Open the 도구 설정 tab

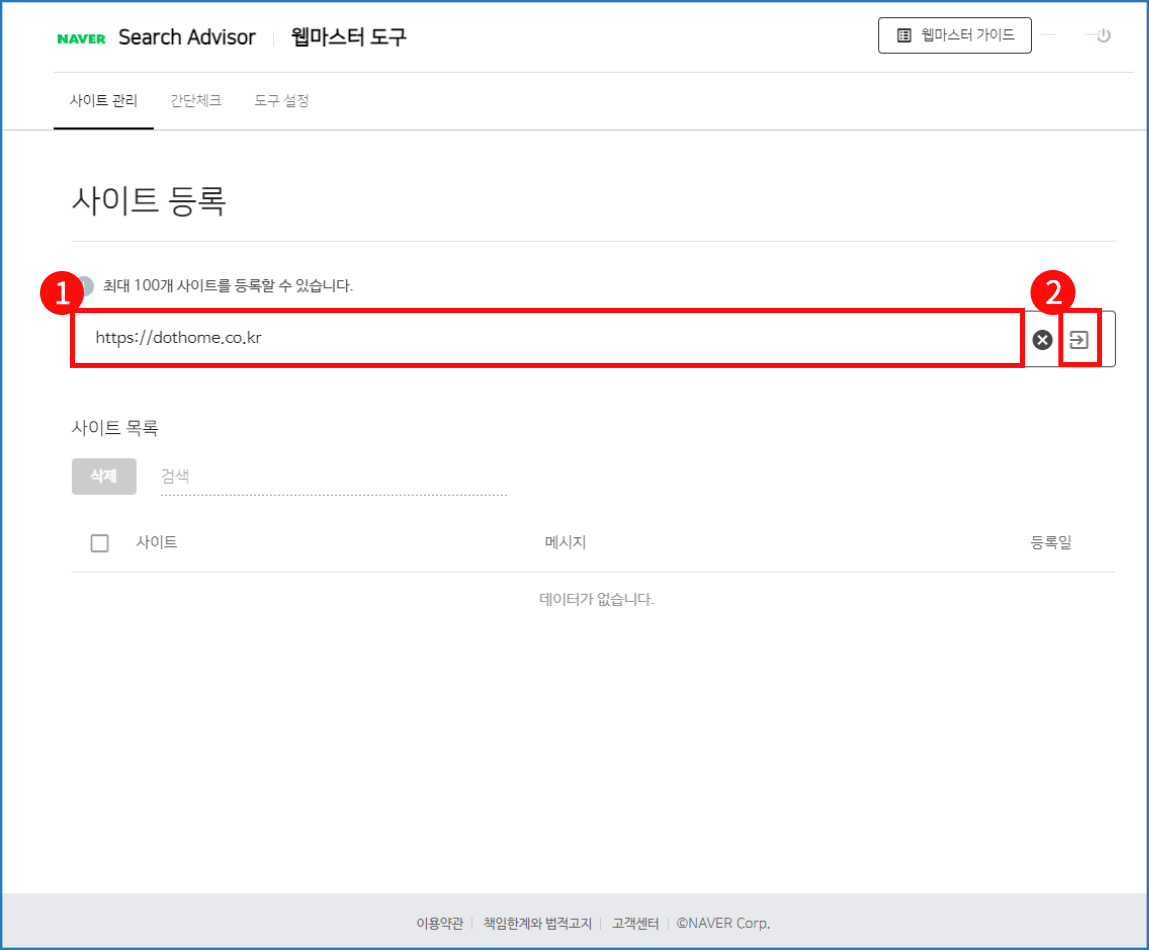pyautogui.click(x=281, y=100)
